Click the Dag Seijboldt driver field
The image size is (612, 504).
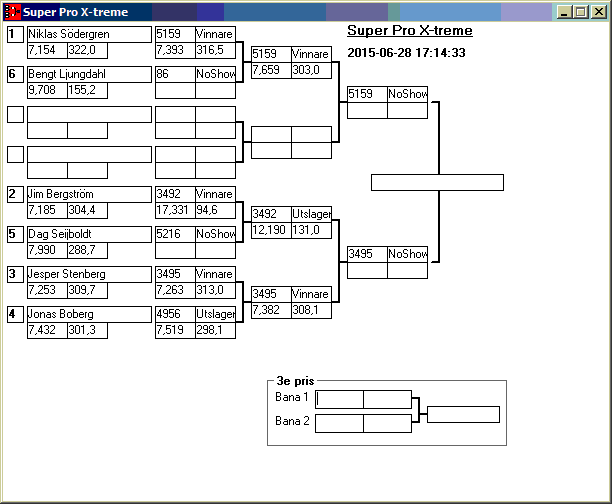coord(88,234)
